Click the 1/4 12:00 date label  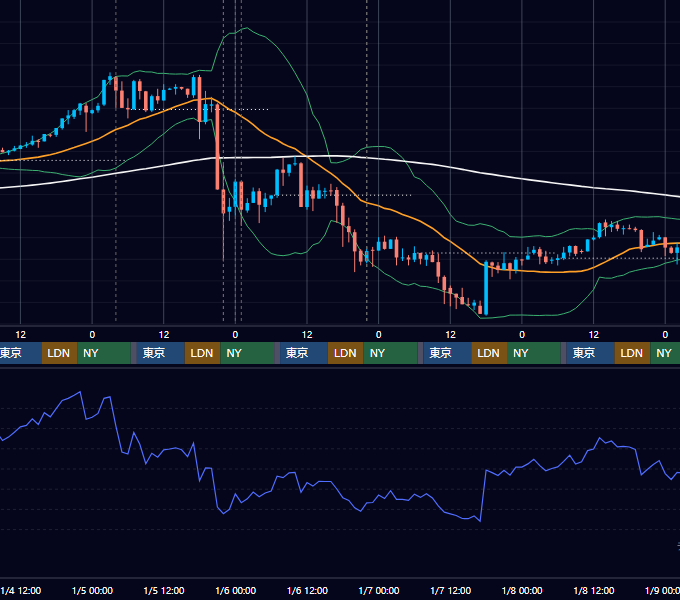click(21, 590)
